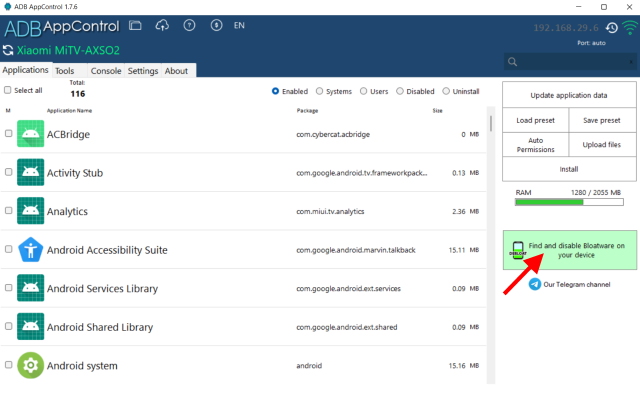Click the Load preset button
Screen dimensions: 640x393
click(536, 120)
